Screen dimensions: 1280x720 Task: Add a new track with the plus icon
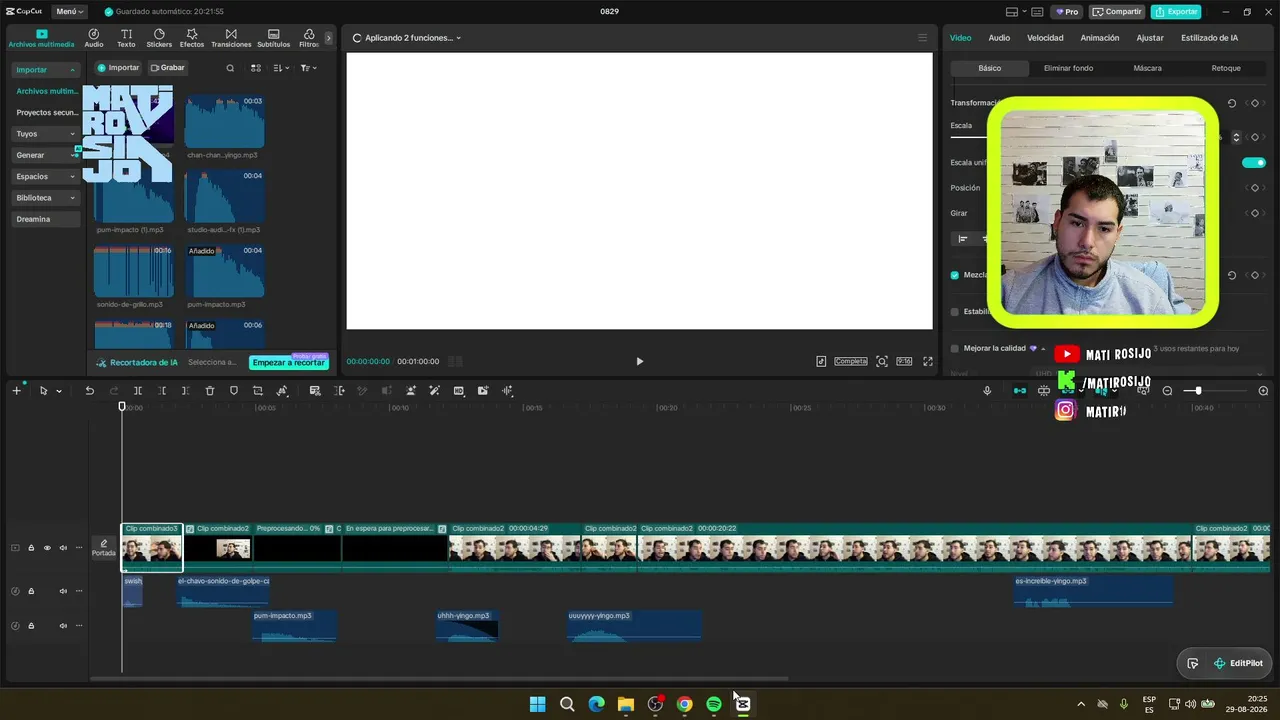[16, 391]
